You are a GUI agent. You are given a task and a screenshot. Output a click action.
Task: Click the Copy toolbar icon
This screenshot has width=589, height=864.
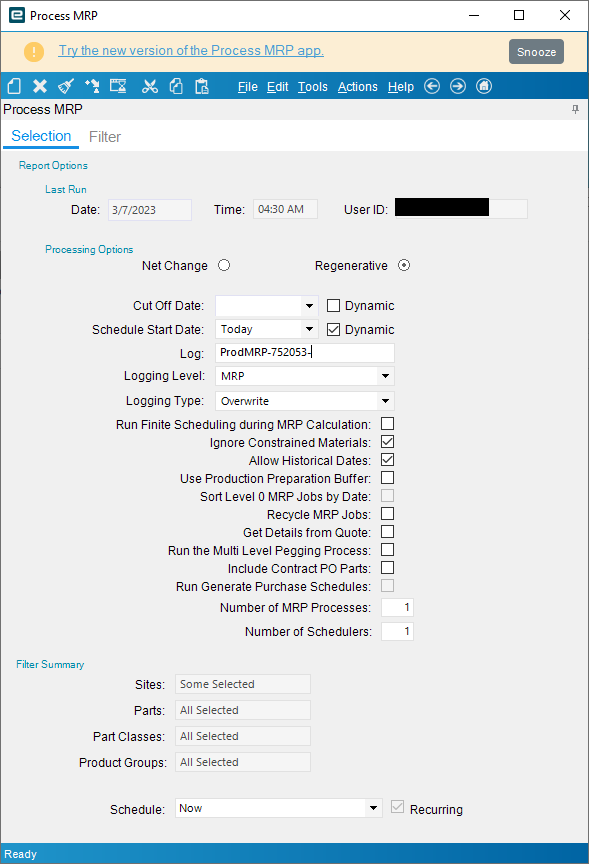pyautogui.click(x=176, y=86)
